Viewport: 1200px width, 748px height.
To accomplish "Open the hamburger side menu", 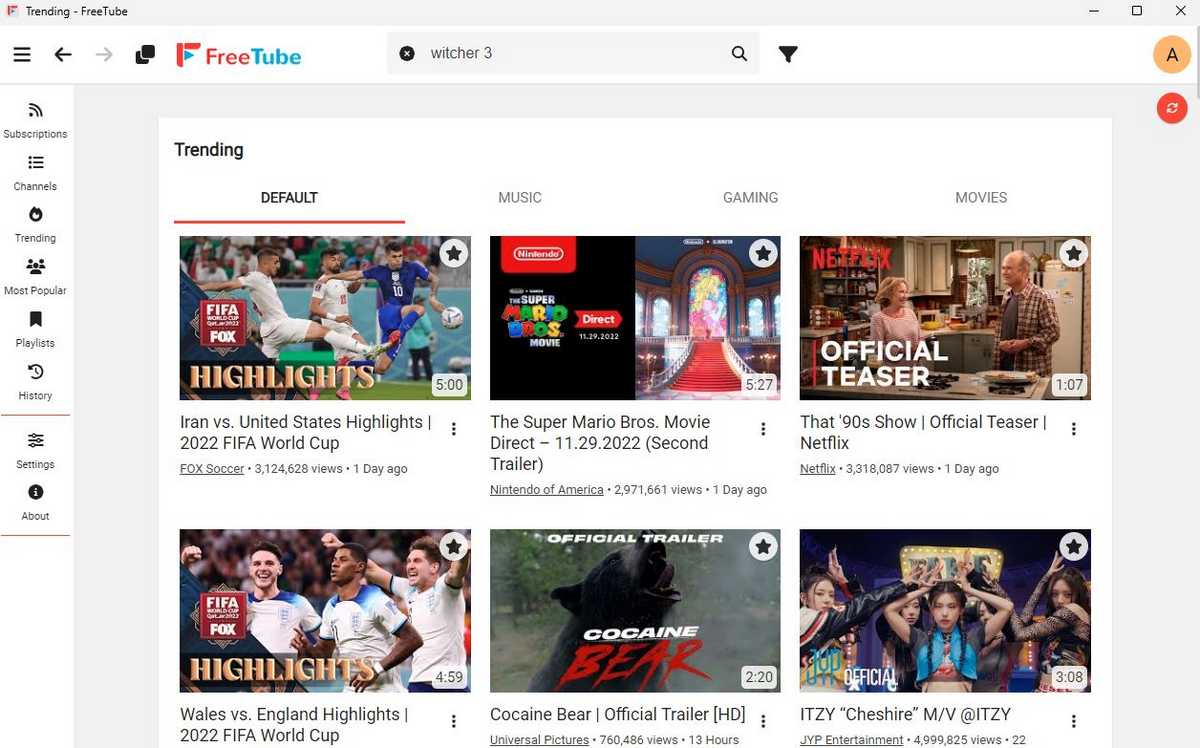I will pos(22,54).
